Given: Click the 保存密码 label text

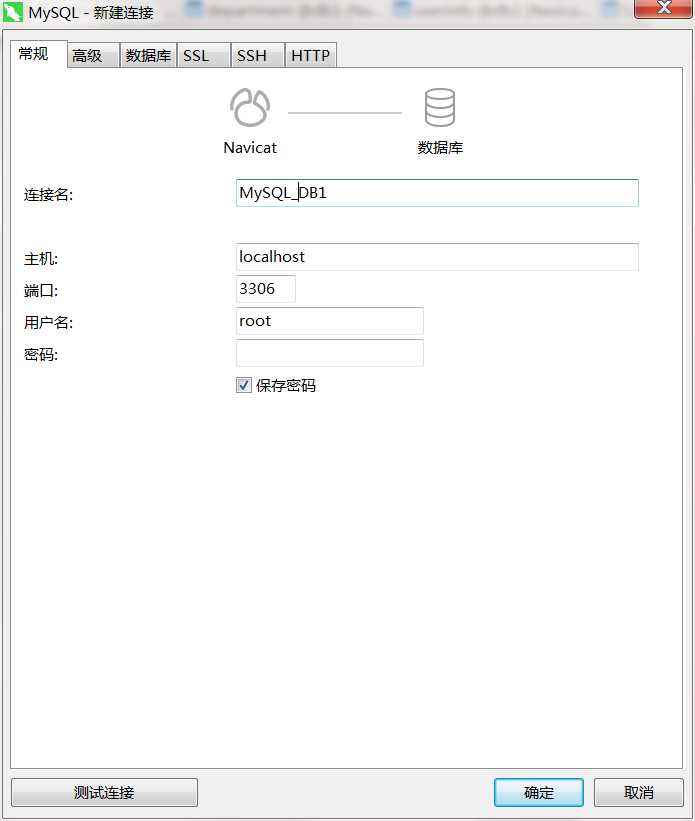Looking at the screenshot, I should 286,385.
